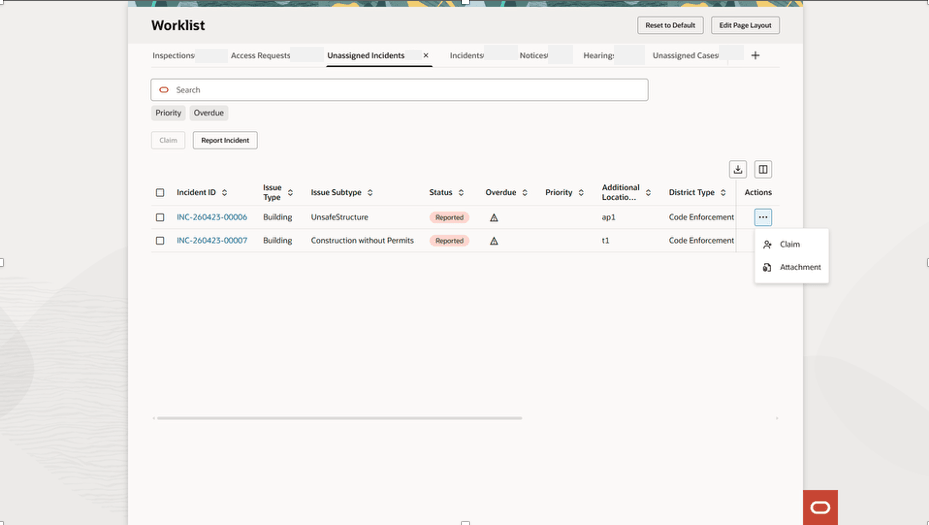Select the Unassigned Incidents tab
Viewport: 929px width, 525px height.
click(366, 55)
